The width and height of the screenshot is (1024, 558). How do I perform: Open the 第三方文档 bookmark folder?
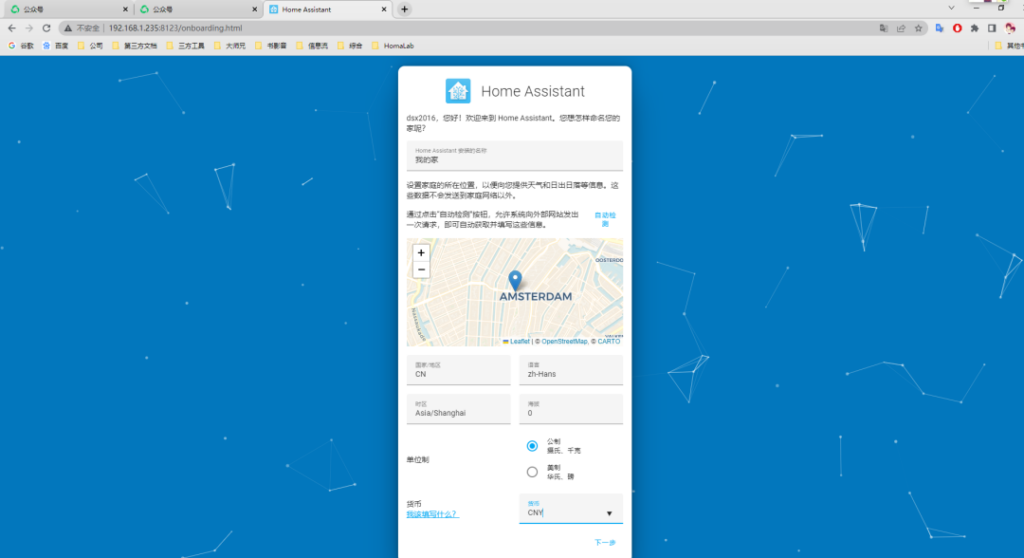tap(135, 46)
